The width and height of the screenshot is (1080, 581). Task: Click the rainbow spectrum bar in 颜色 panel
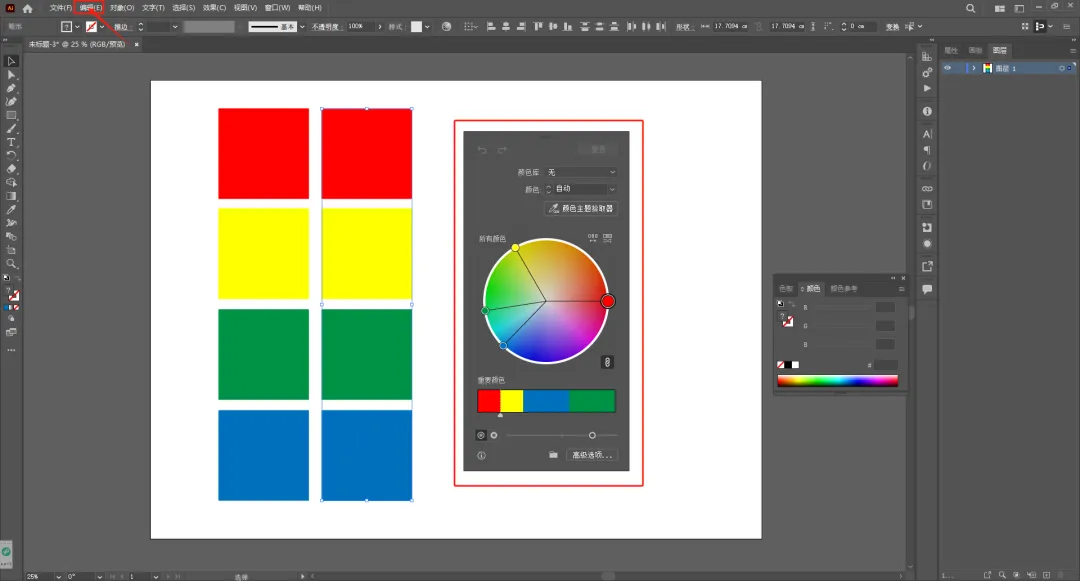coord(838,381)
